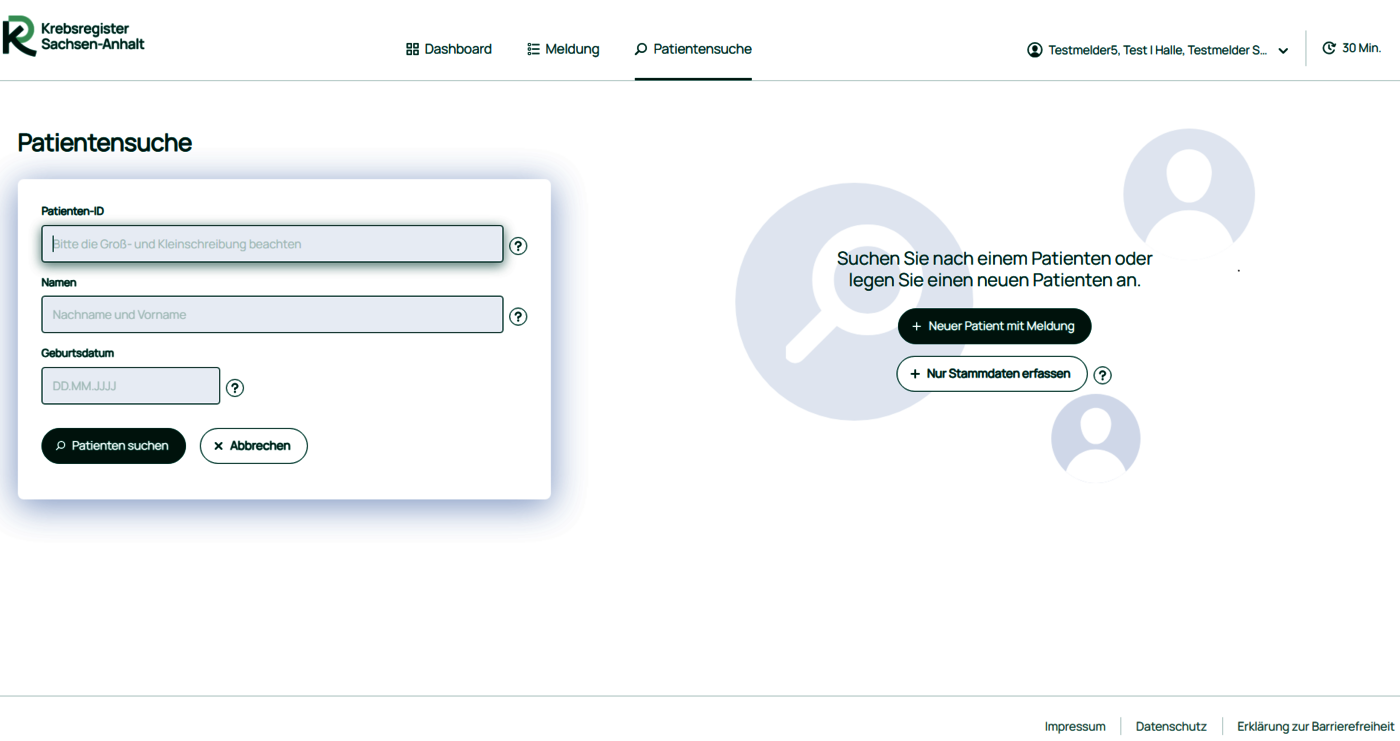Select the Patientensuche navigation tab
The image size is (1400, 741).
693,49
